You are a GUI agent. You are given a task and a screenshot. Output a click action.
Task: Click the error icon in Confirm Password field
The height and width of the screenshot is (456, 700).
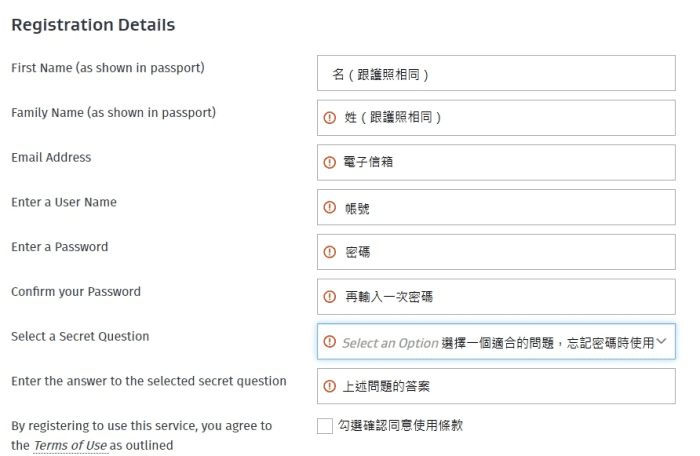pos(329,297)
